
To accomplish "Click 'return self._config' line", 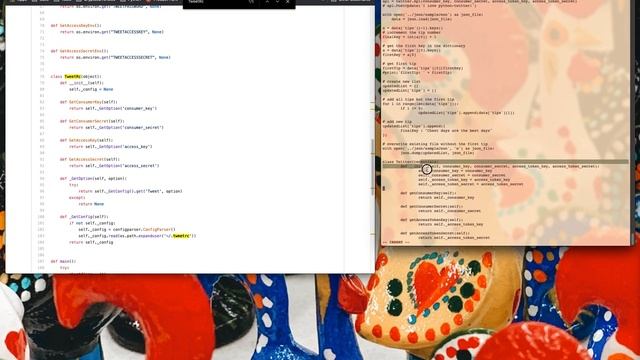I will [x=91, y=242].
